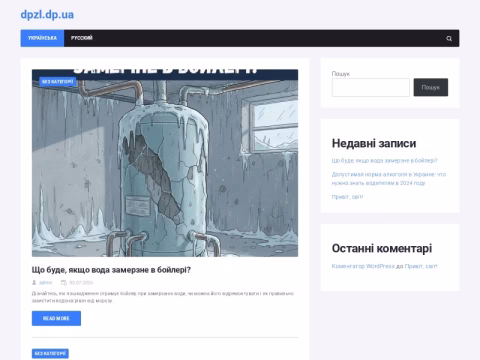Click the post excerpt text about boiler damage
The image size is (480, 360).
[x=163, y=297]
